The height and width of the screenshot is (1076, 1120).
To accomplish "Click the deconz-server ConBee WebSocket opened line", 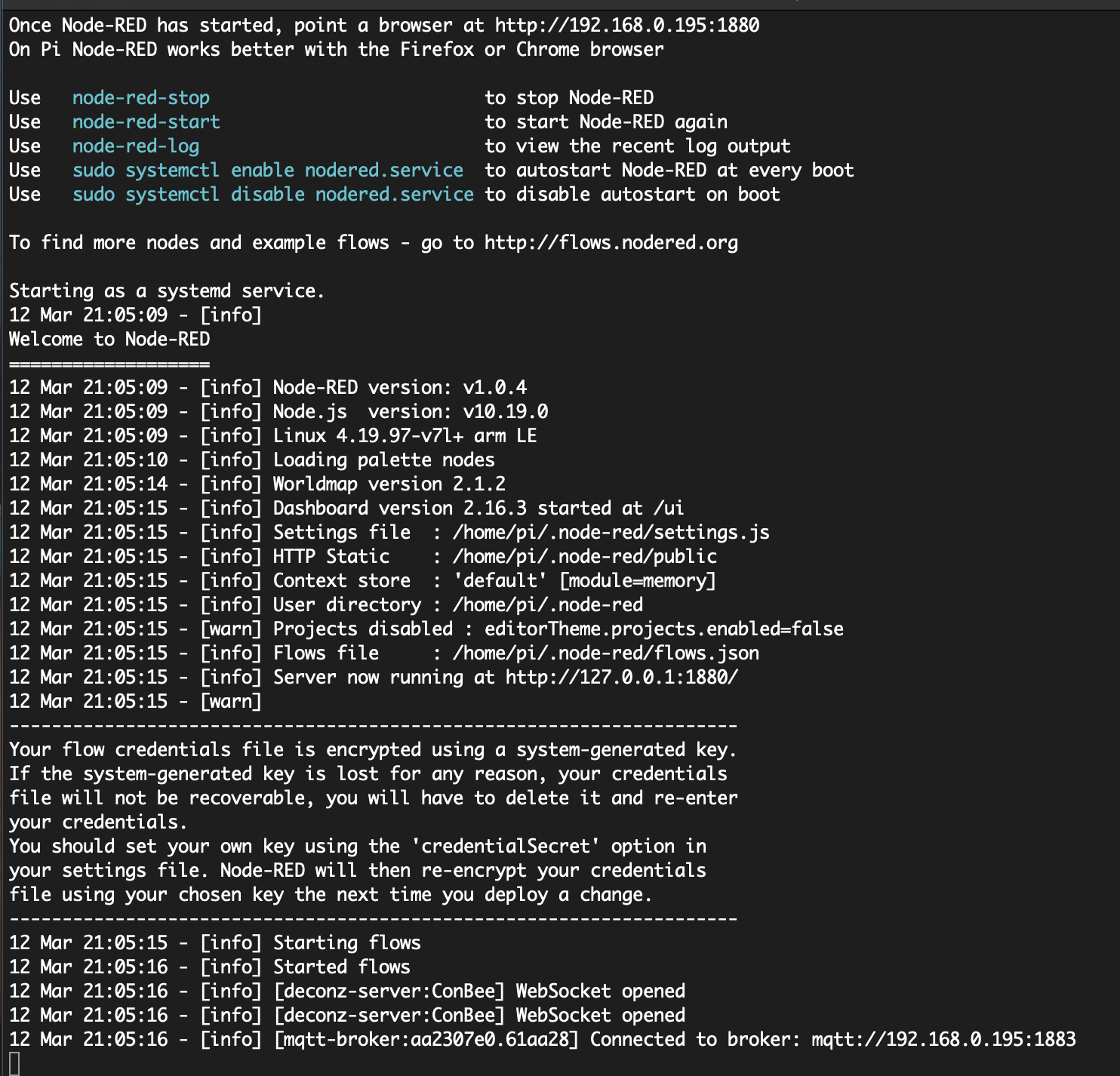I will tap(478, 991).
